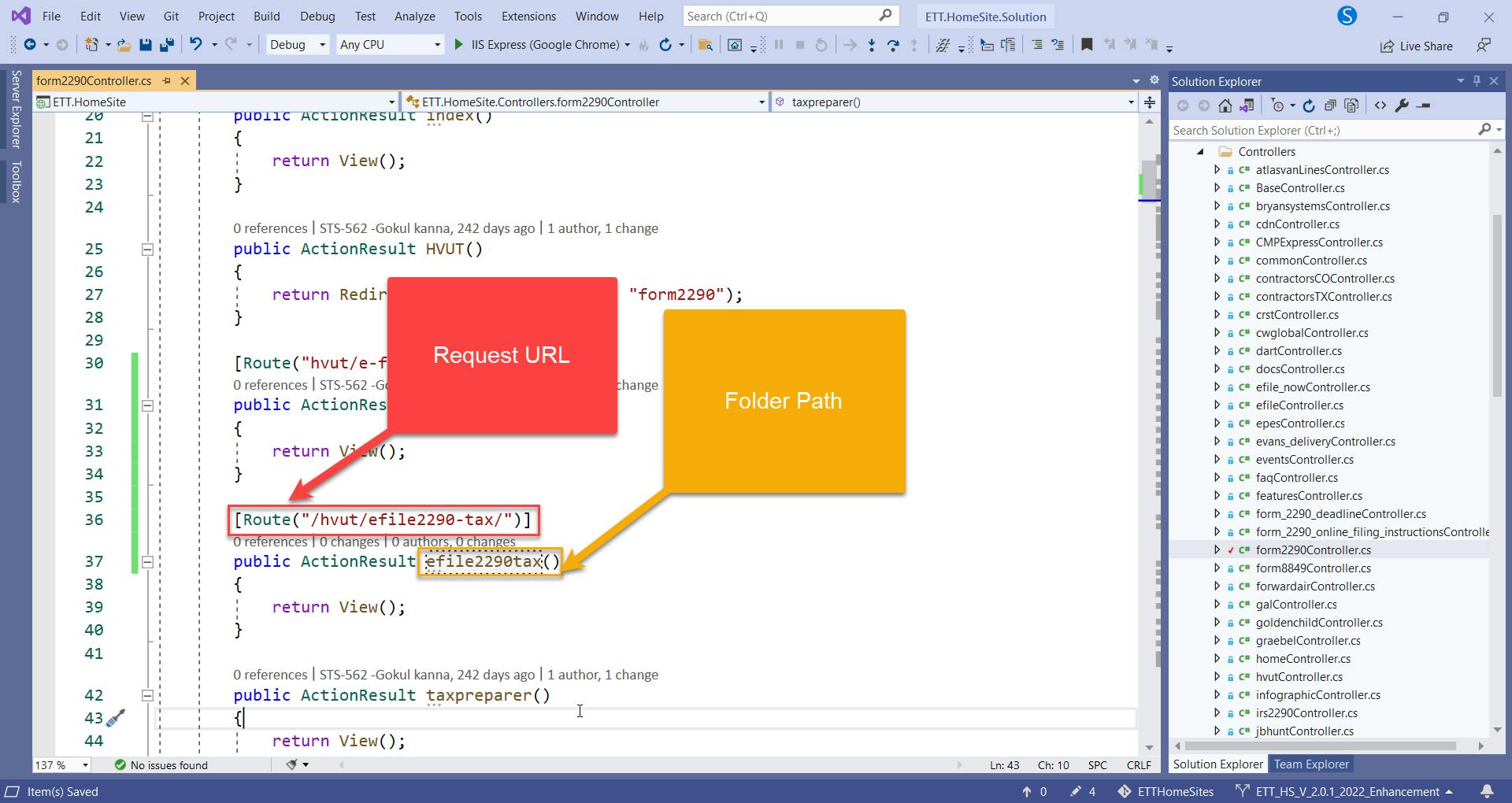This screenshot has height=803, width=1512.
Task: Open Properties wrench icon in Solution Explorer
Action: click(x=1402, y=105)
